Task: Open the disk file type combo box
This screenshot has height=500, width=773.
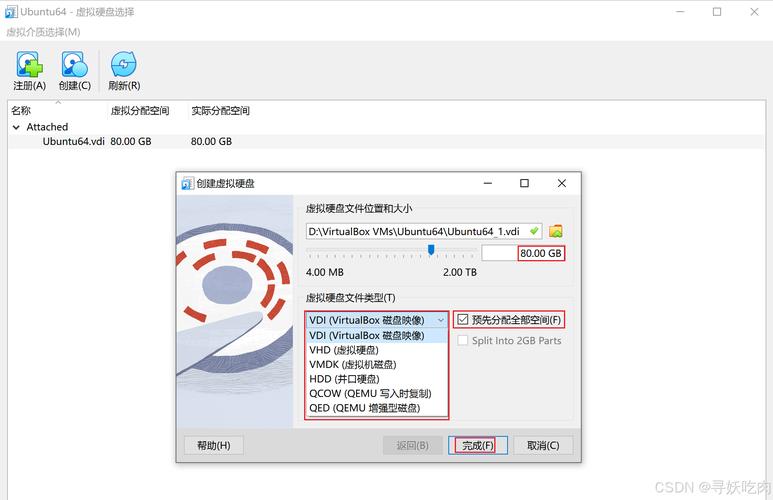Action: 377,320
